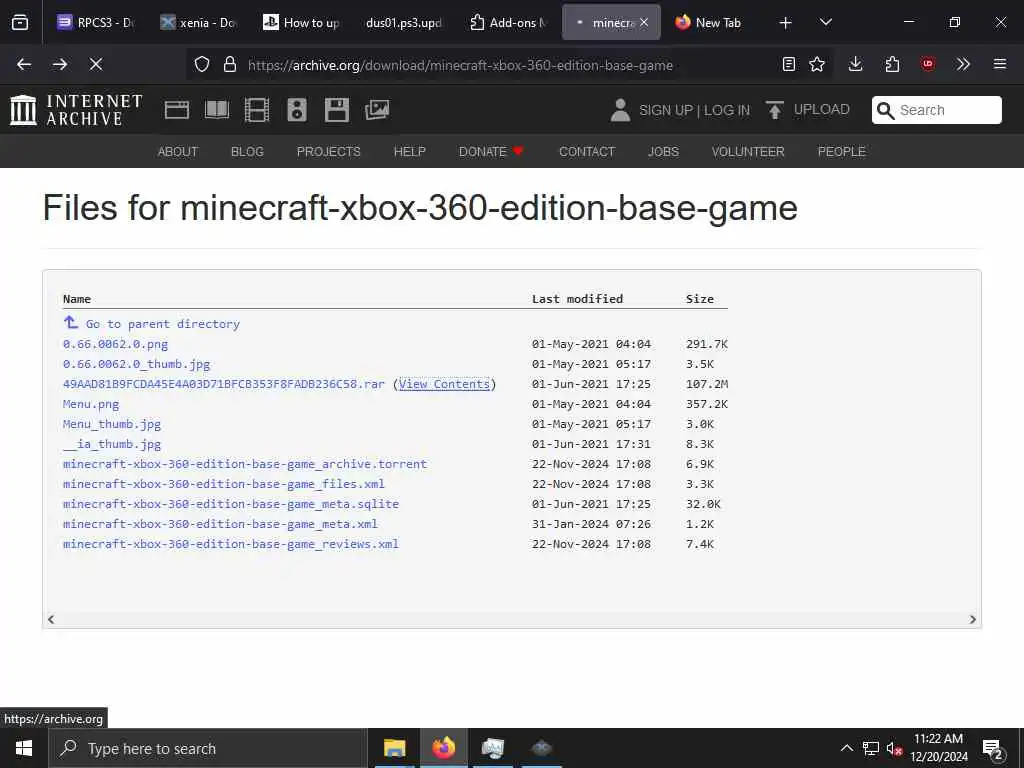View site security padlock info

click(x=229, y=65)
